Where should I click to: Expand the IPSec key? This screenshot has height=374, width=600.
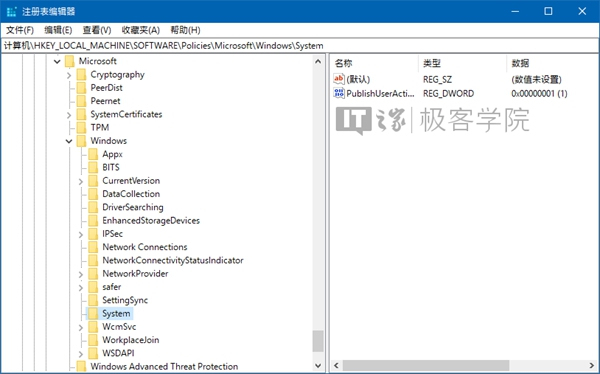(x=81, y=234)
